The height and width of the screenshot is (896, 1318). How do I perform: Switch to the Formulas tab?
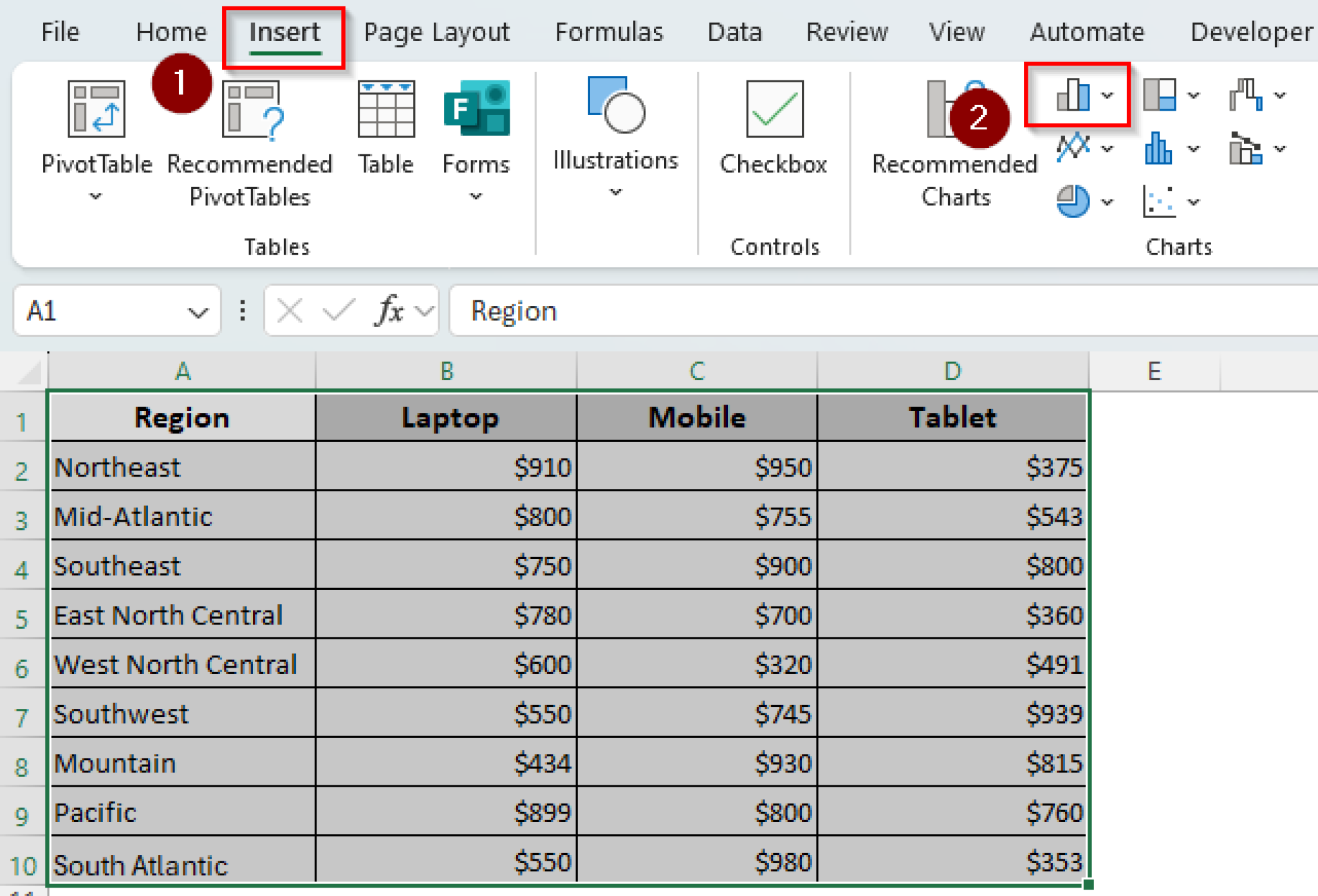(x=609, y=32)
